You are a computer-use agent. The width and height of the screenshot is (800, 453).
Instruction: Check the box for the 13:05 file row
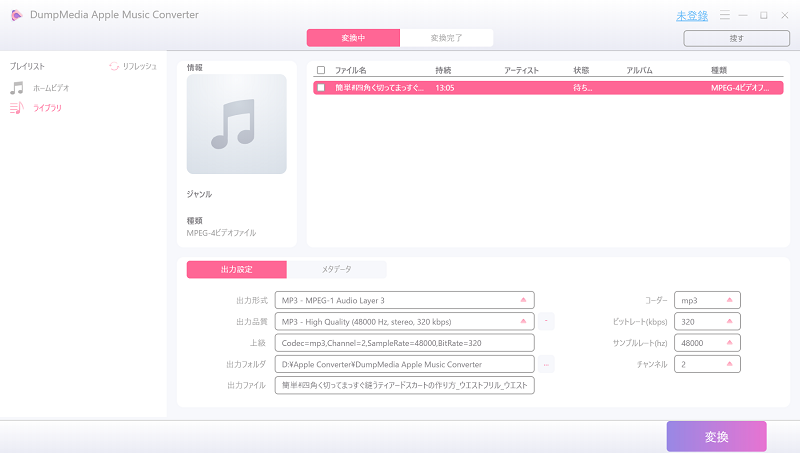tap(321, 88)
